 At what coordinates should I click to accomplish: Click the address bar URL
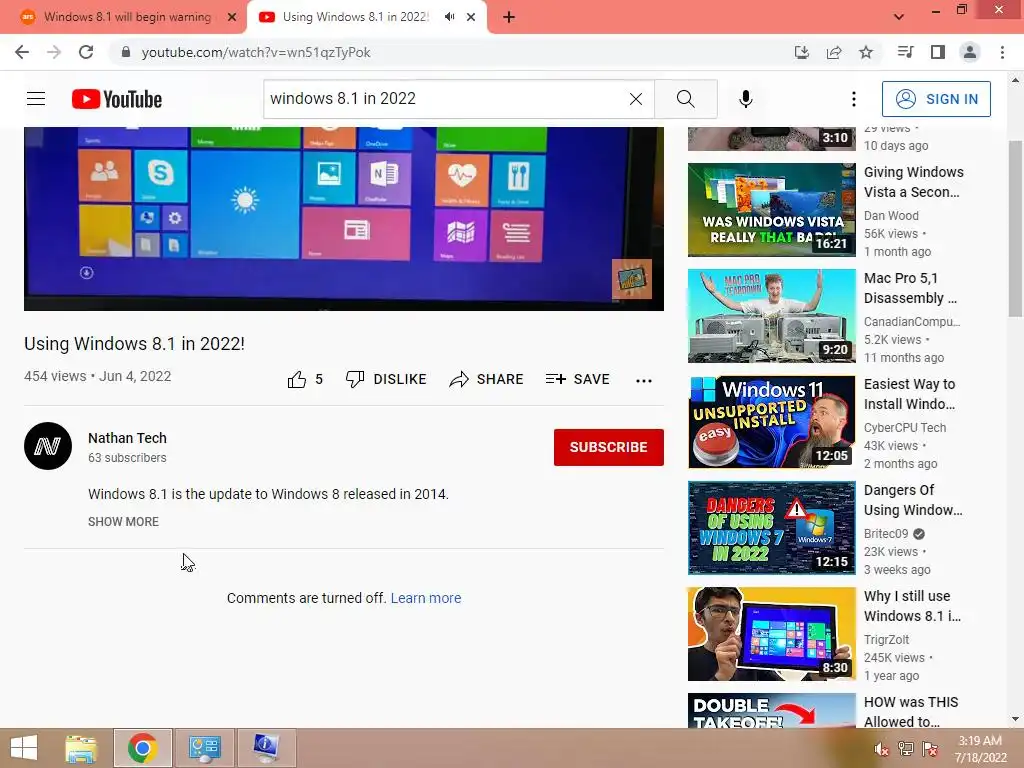[x=256, y=52]
